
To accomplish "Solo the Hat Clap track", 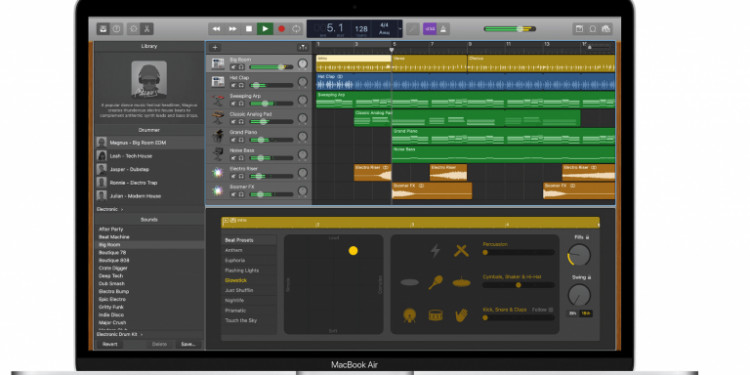I will click(241, 86).
